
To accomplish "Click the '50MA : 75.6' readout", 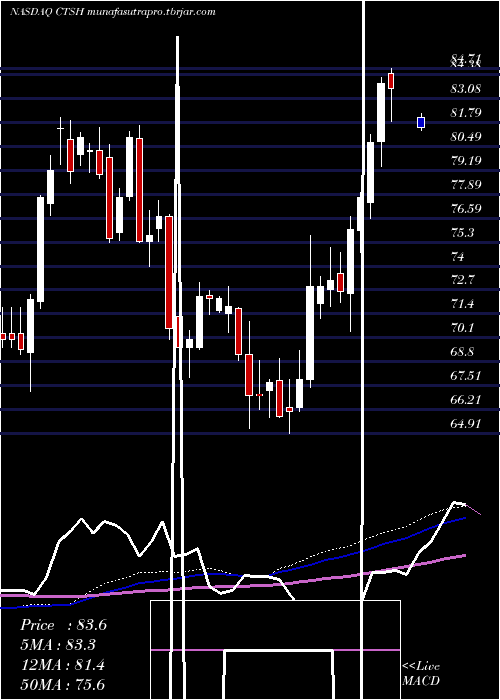I will coord(62,684).
